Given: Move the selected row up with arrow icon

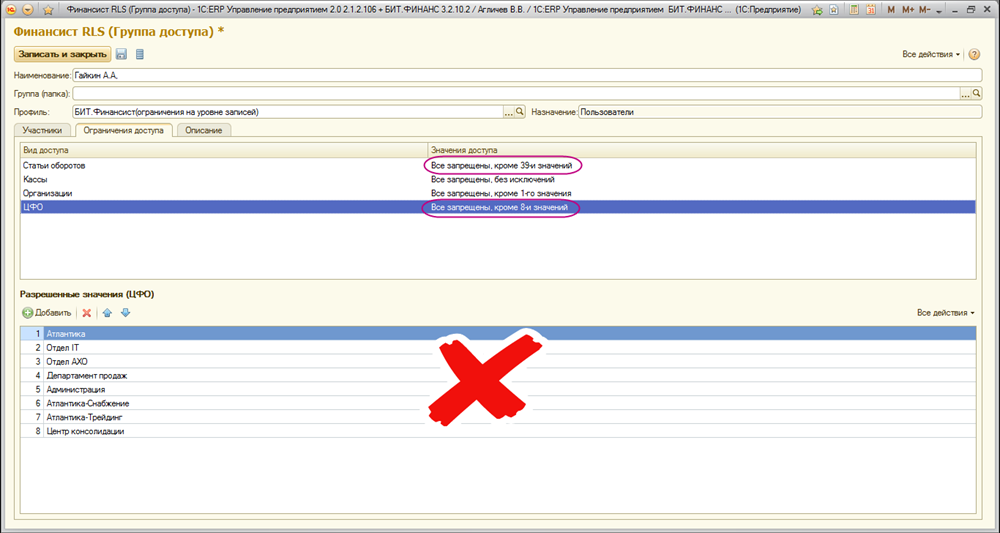Looking at the screenshot, I should [x=108, y=313].
